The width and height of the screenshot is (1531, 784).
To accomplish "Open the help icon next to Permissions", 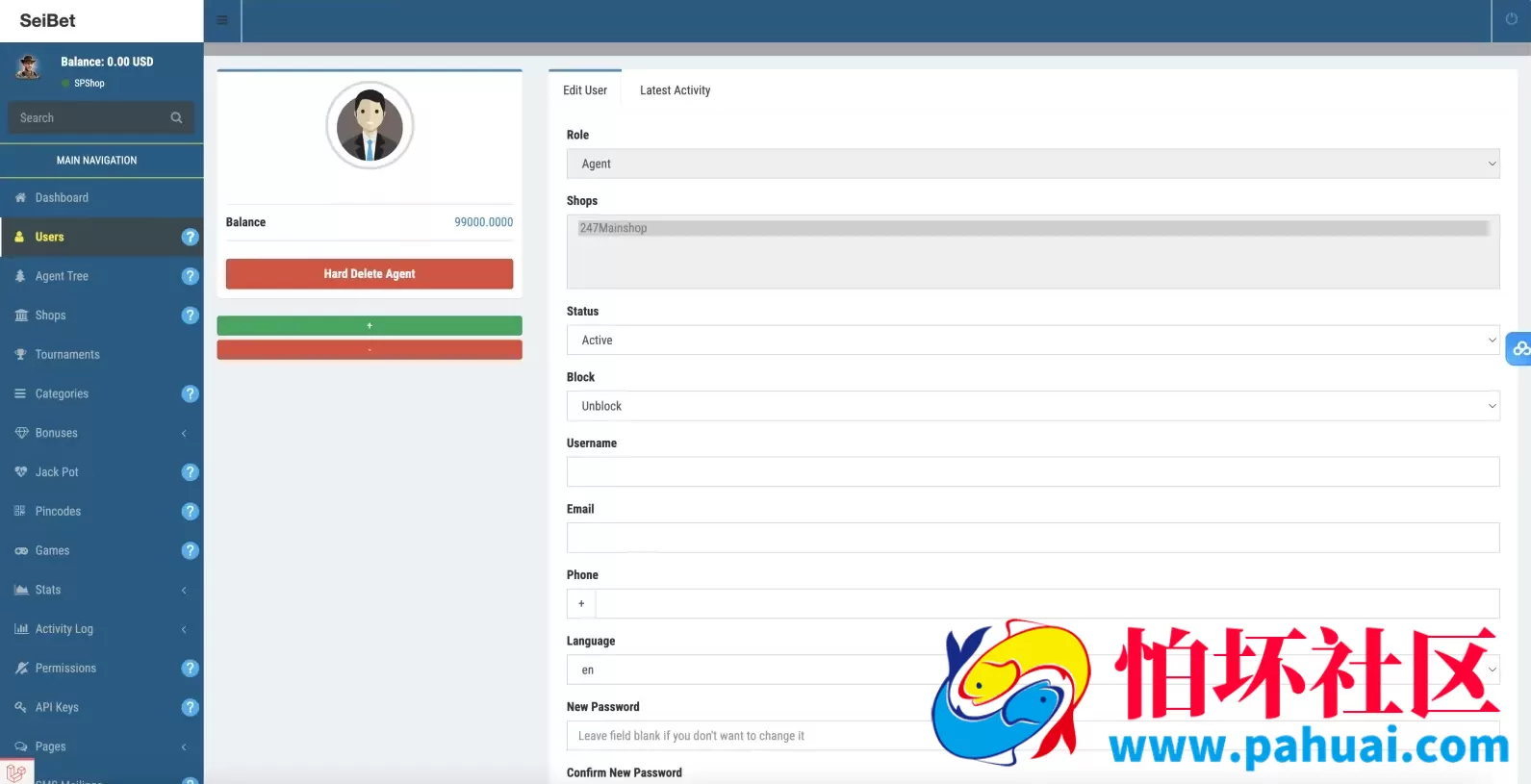I will point(191,669).
